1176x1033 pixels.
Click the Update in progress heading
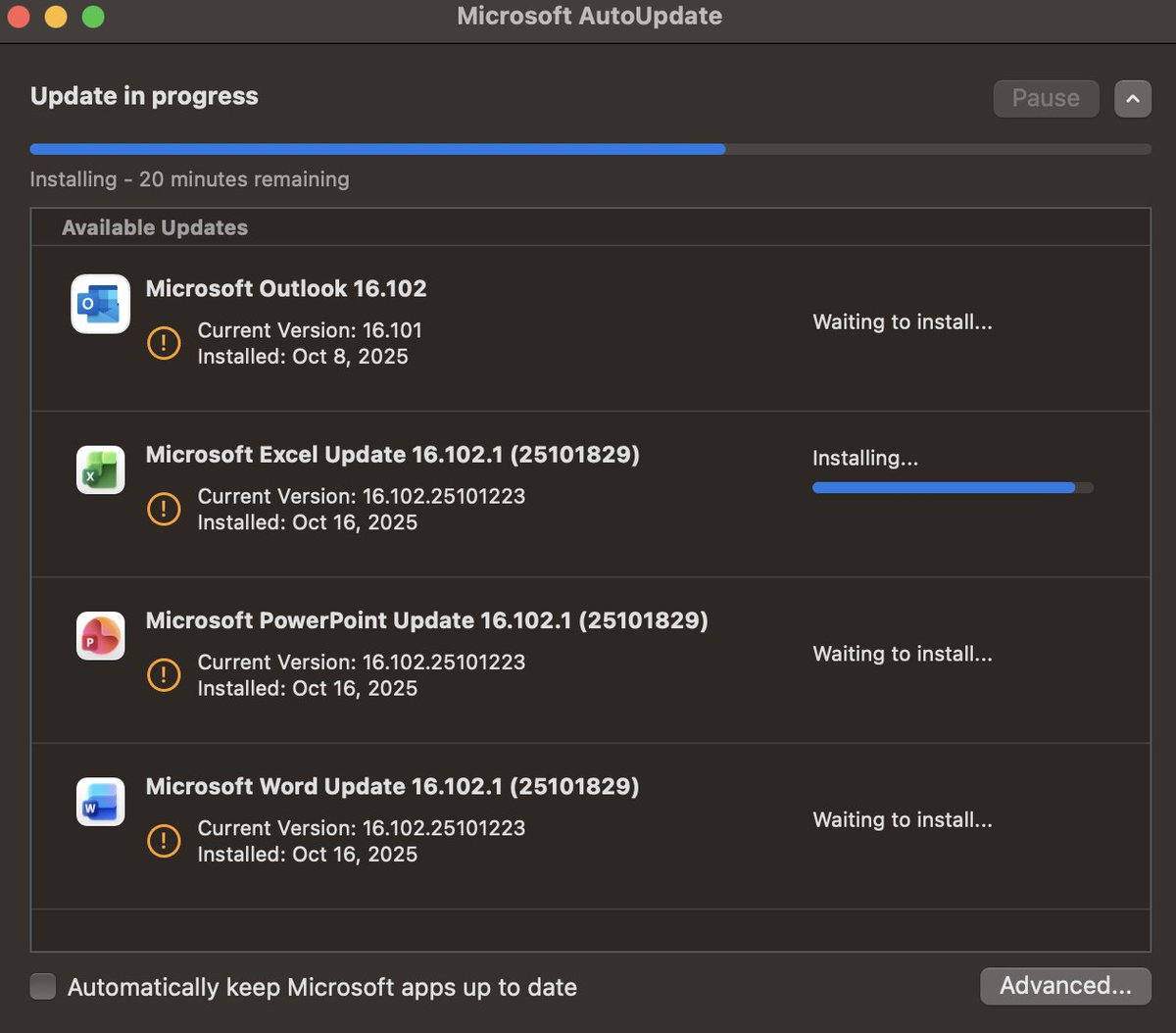click(144, 96)
